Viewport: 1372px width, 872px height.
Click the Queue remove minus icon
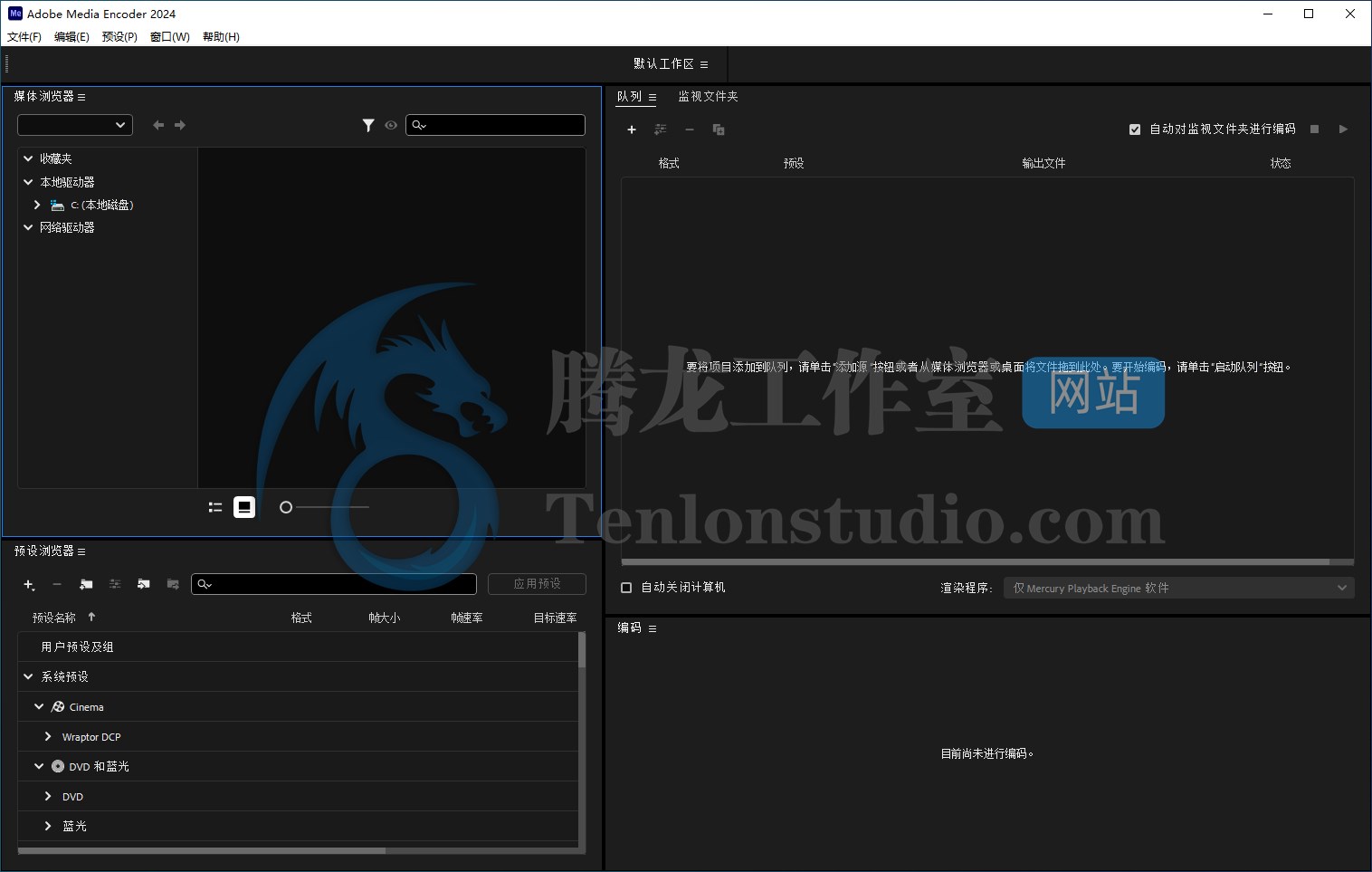pos(690,129)
